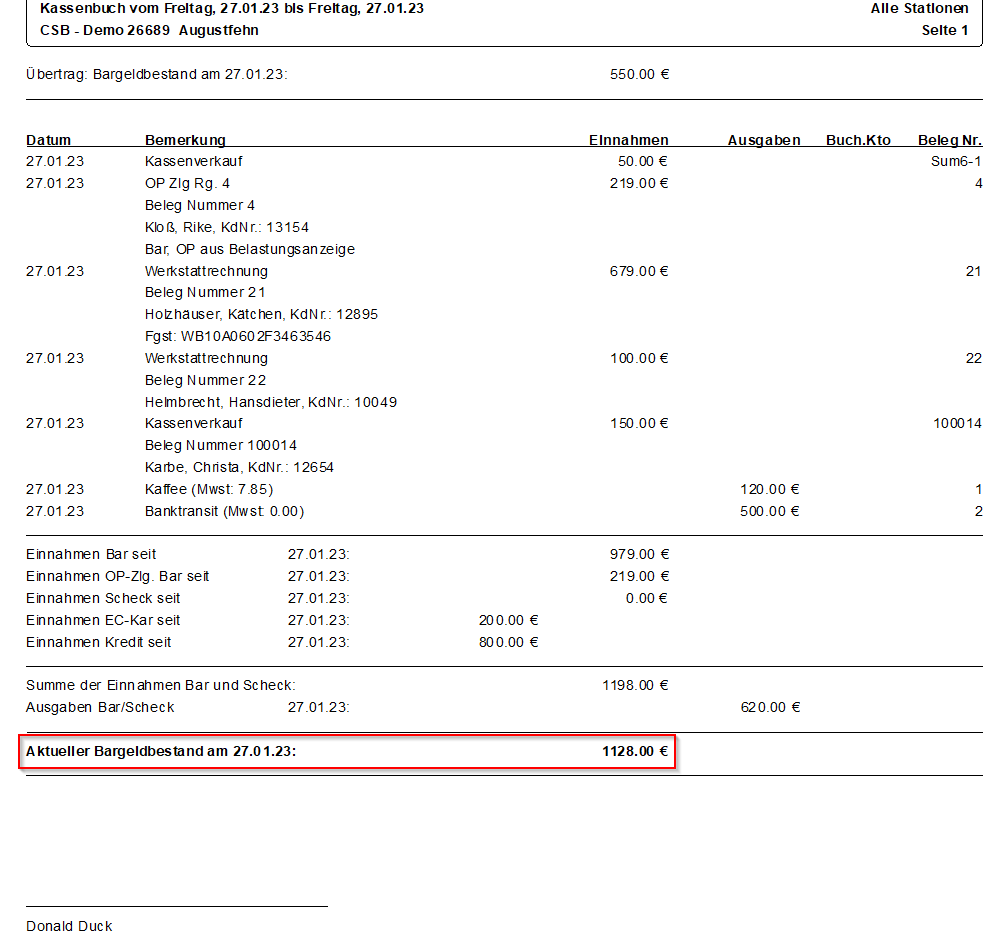Click the 'Ausgaben' column header
This screenshot has height=946, width=1004.
click(764, 140)
